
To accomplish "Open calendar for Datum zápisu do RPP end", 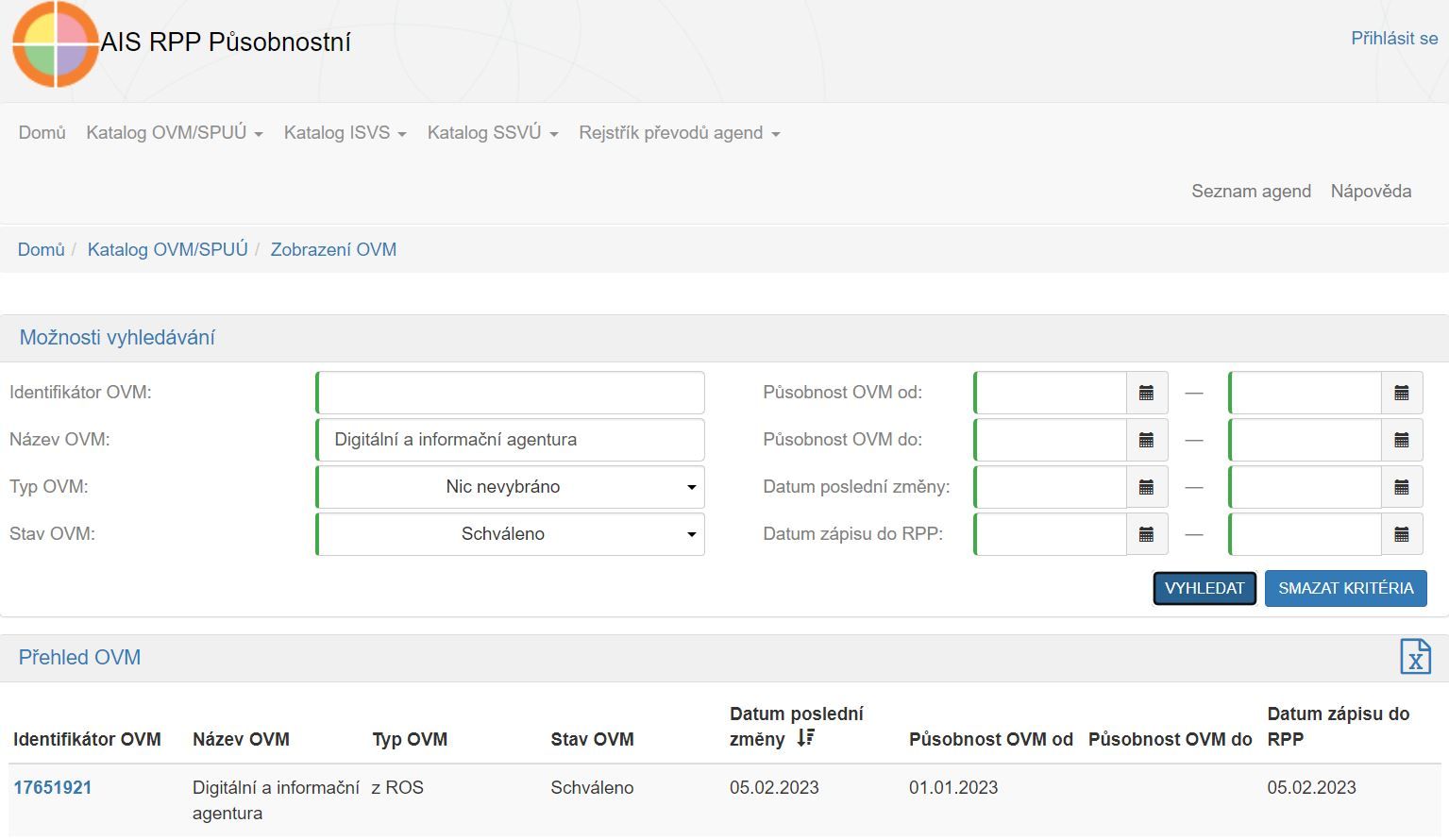I will click(x=1402, y=534).
